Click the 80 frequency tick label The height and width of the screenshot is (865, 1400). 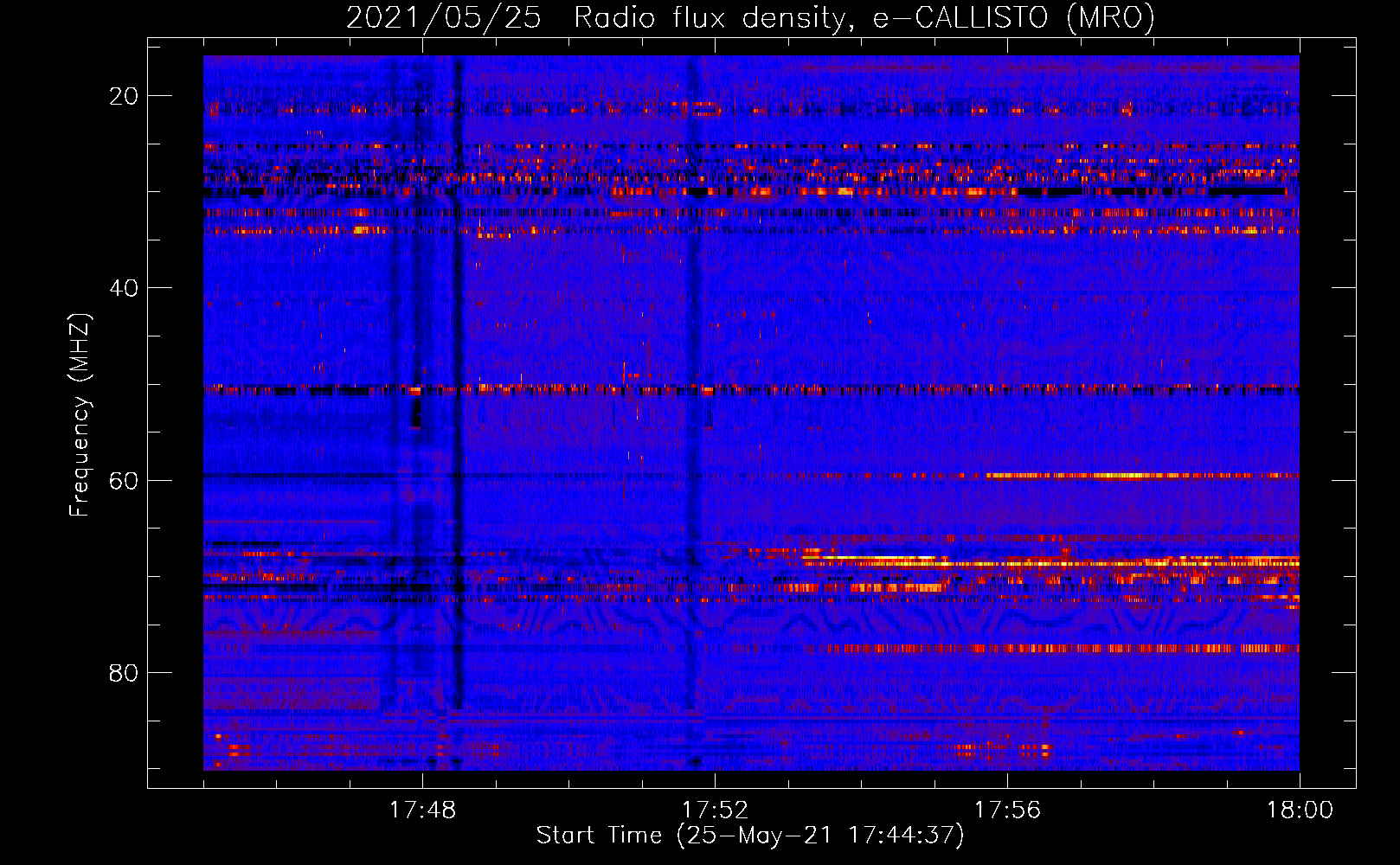click(x=124, y=672)
